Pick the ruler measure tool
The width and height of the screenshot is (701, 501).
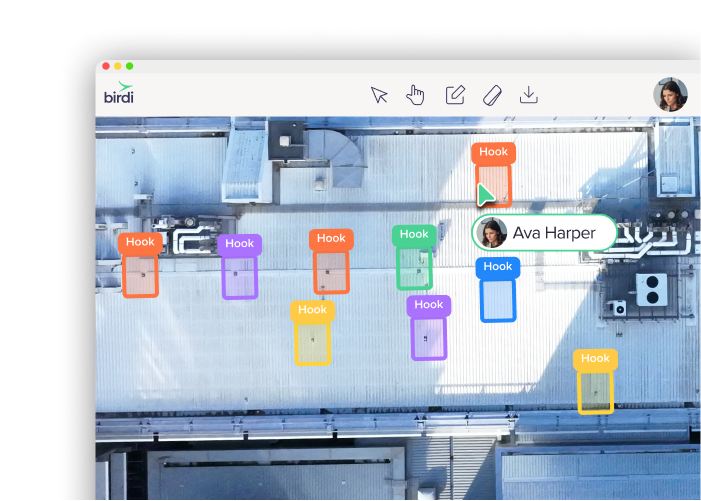pyautogui.click(x=492, y=95)
